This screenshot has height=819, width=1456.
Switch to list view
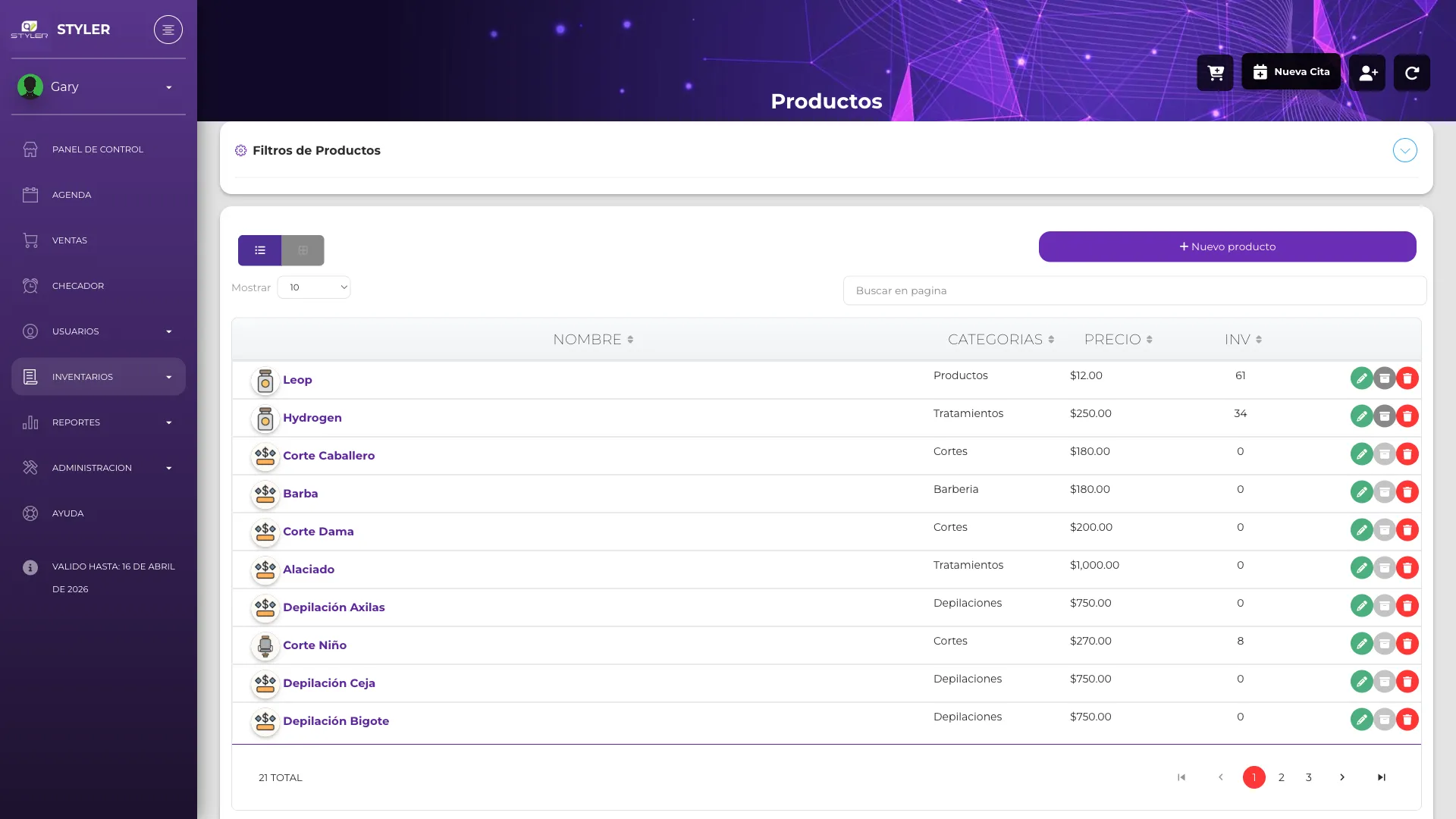coord(259,250)
